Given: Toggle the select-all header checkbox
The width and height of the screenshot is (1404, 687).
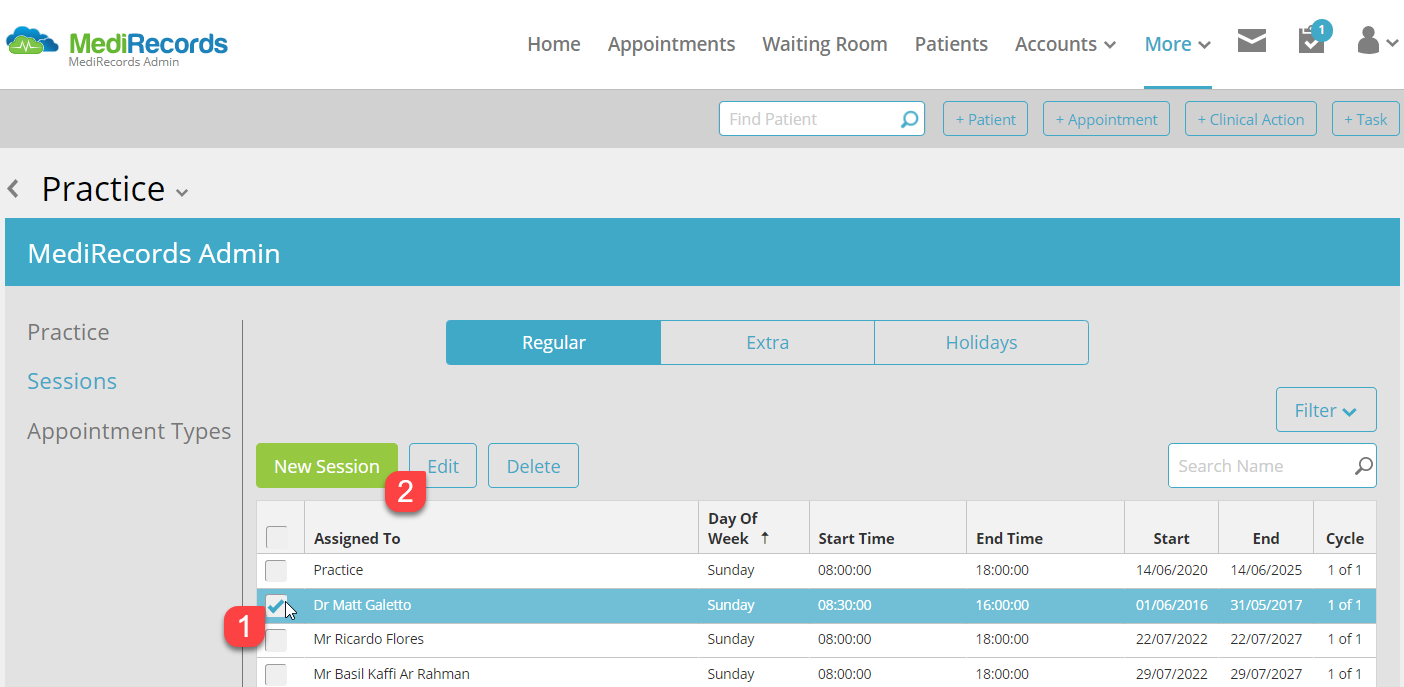Looking at the screenshot, I should tap(276, 537).
